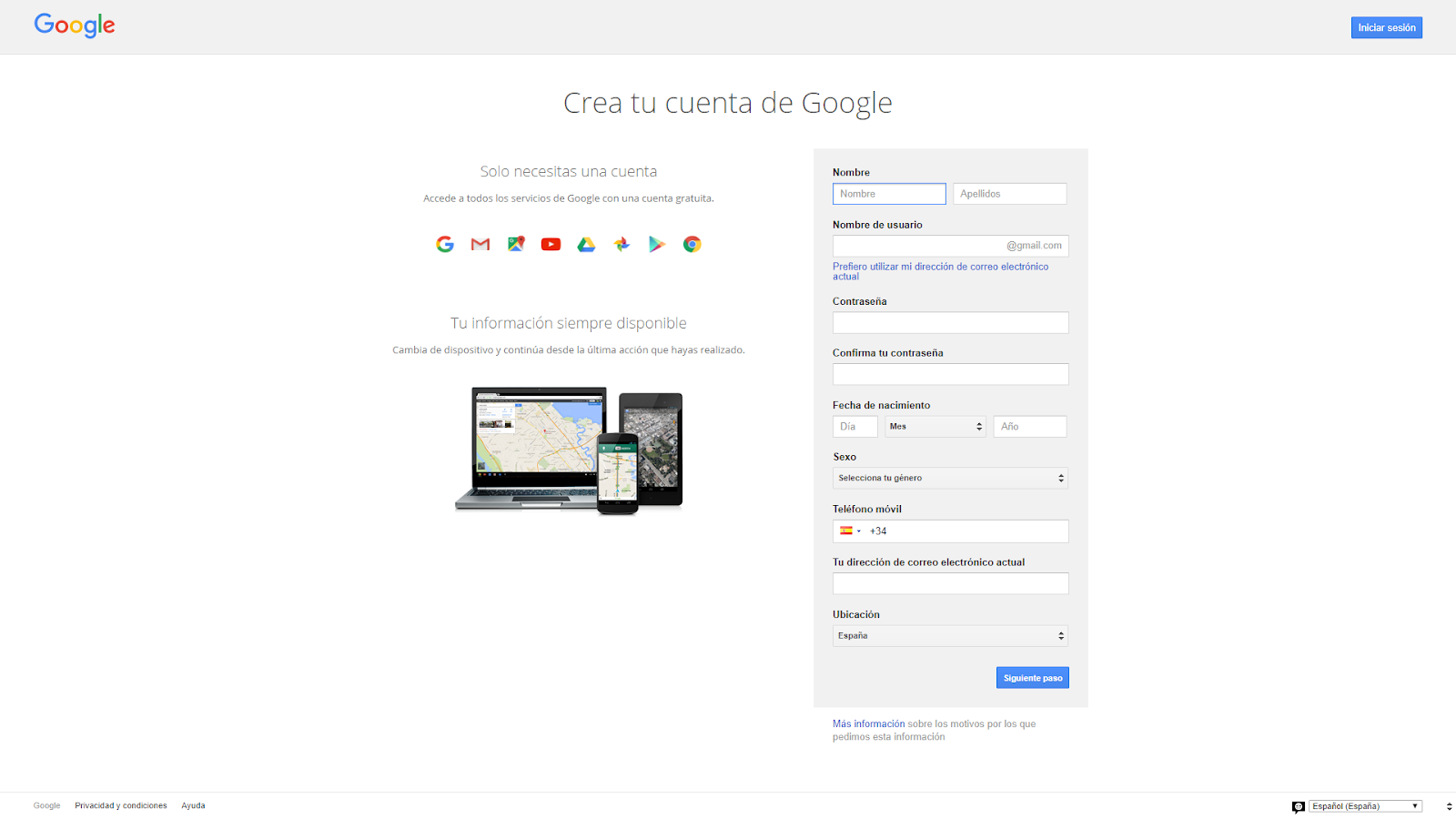This screenshot has height=819, width=1456.
Task: Focus the Nombre first name field
Action: (889, 194)
